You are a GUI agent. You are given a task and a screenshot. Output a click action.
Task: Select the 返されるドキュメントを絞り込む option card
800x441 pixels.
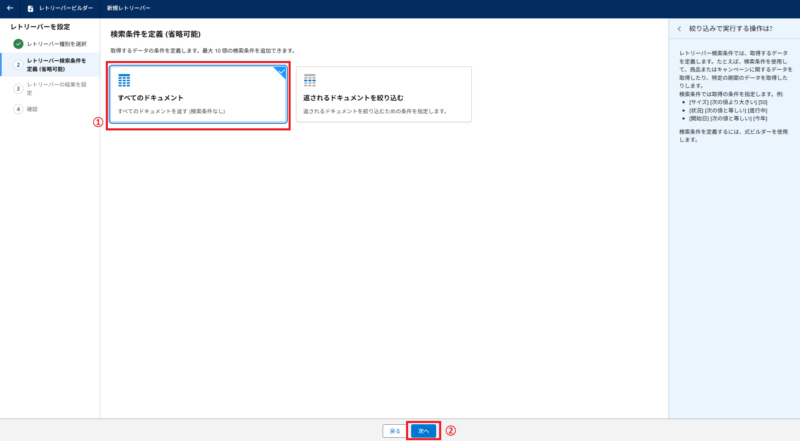pyautogui.click(x=383, y=96)
